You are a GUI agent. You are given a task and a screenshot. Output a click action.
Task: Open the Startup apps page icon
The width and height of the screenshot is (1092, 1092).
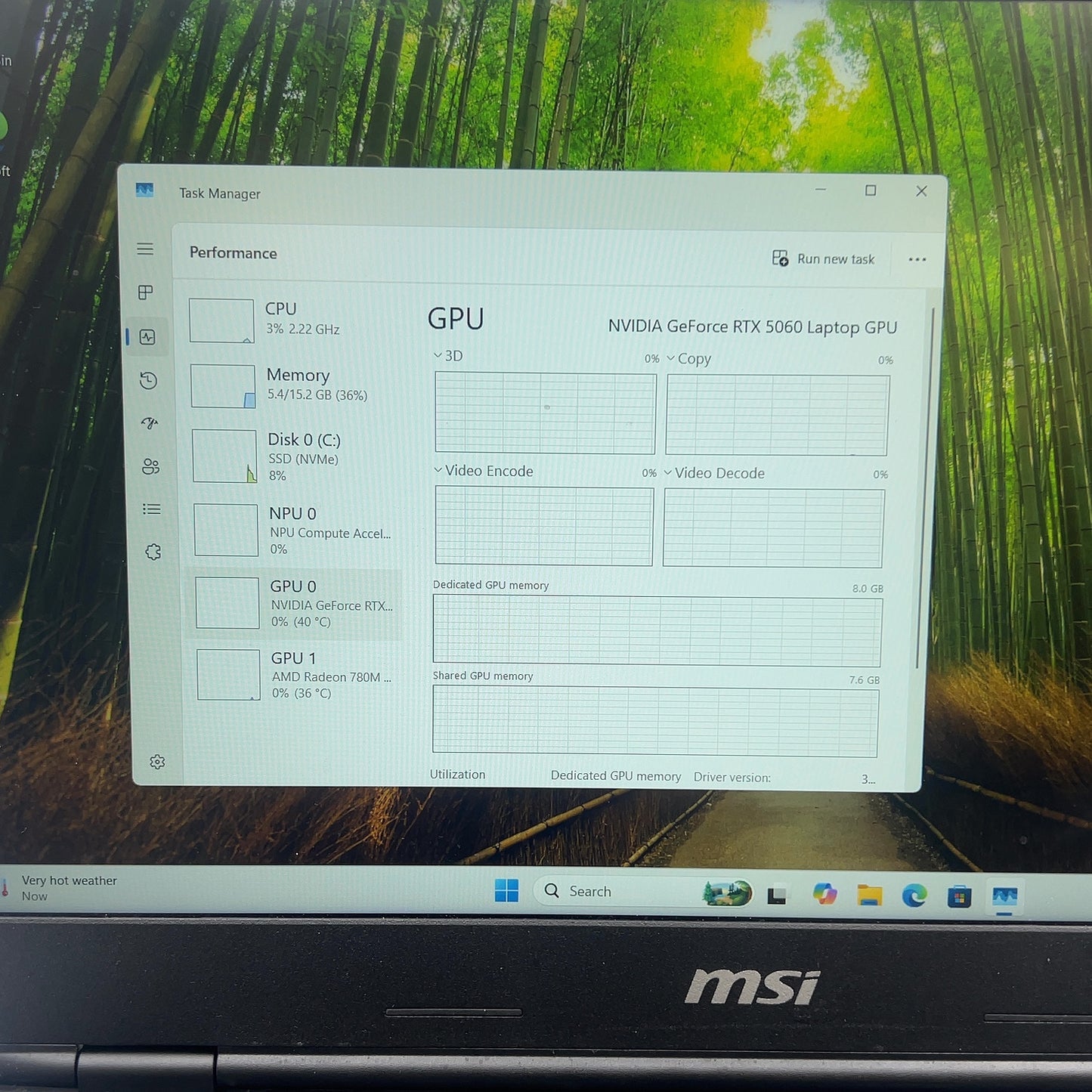click(150, 423)
